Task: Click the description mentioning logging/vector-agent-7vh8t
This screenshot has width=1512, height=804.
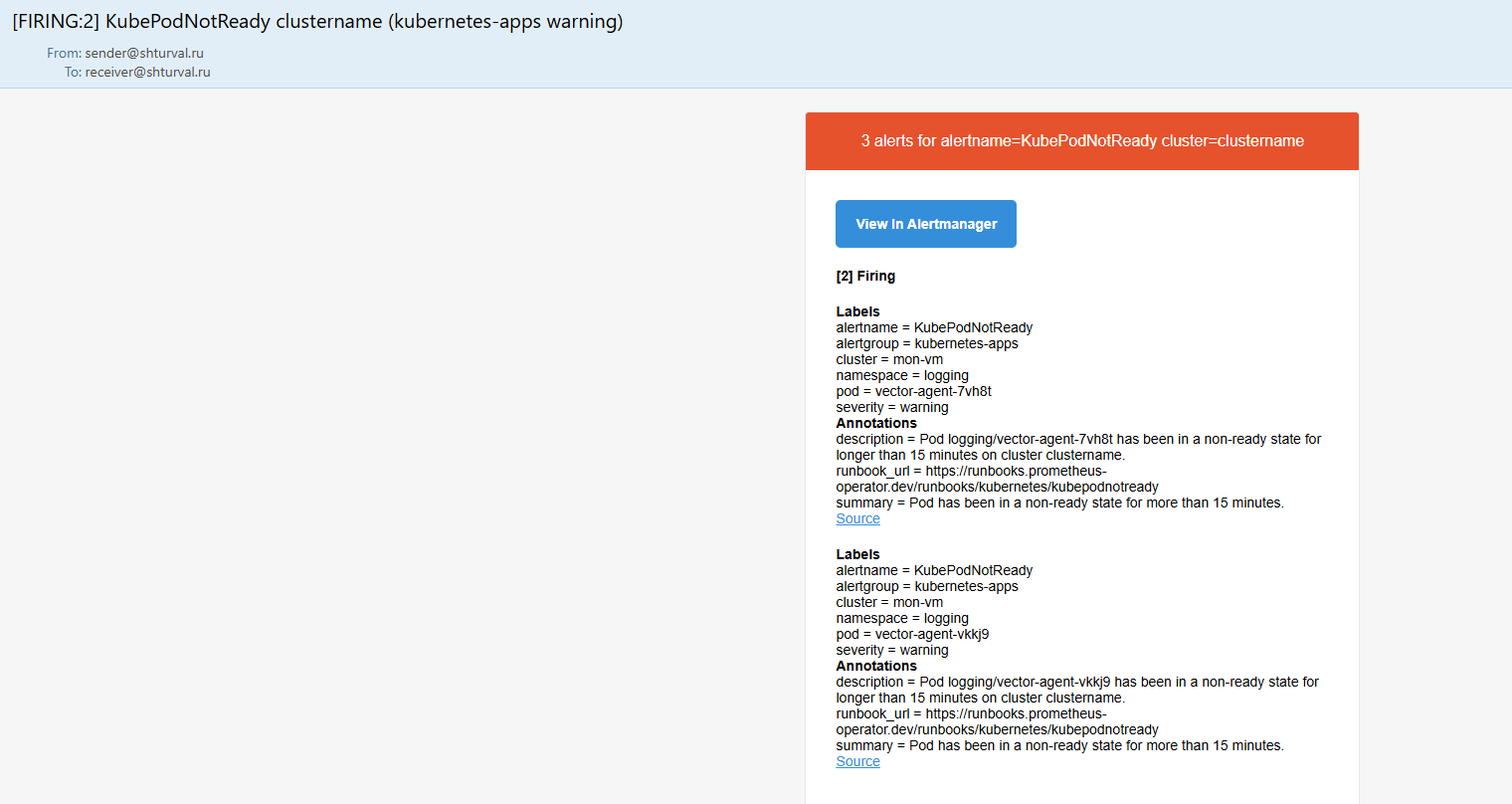Action: click(x=1078, y=447)
